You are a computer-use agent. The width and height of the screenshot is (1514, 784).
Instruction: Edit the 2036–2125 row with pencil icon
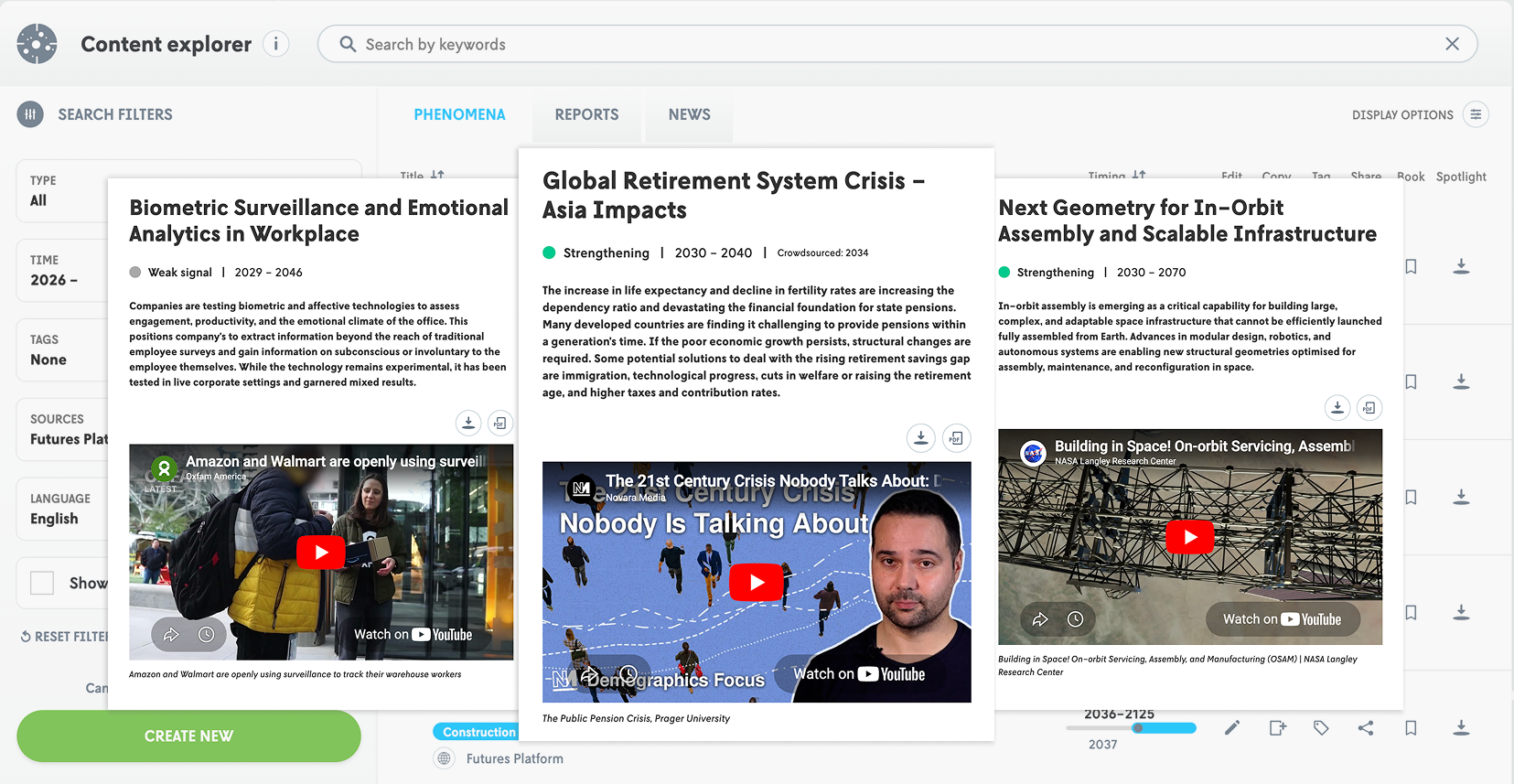click(1232, 728)
